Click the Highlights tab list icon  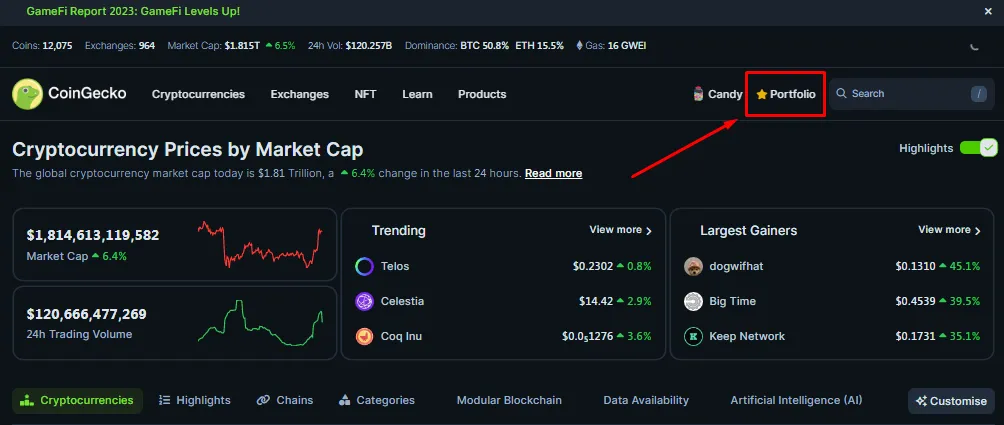165,400
